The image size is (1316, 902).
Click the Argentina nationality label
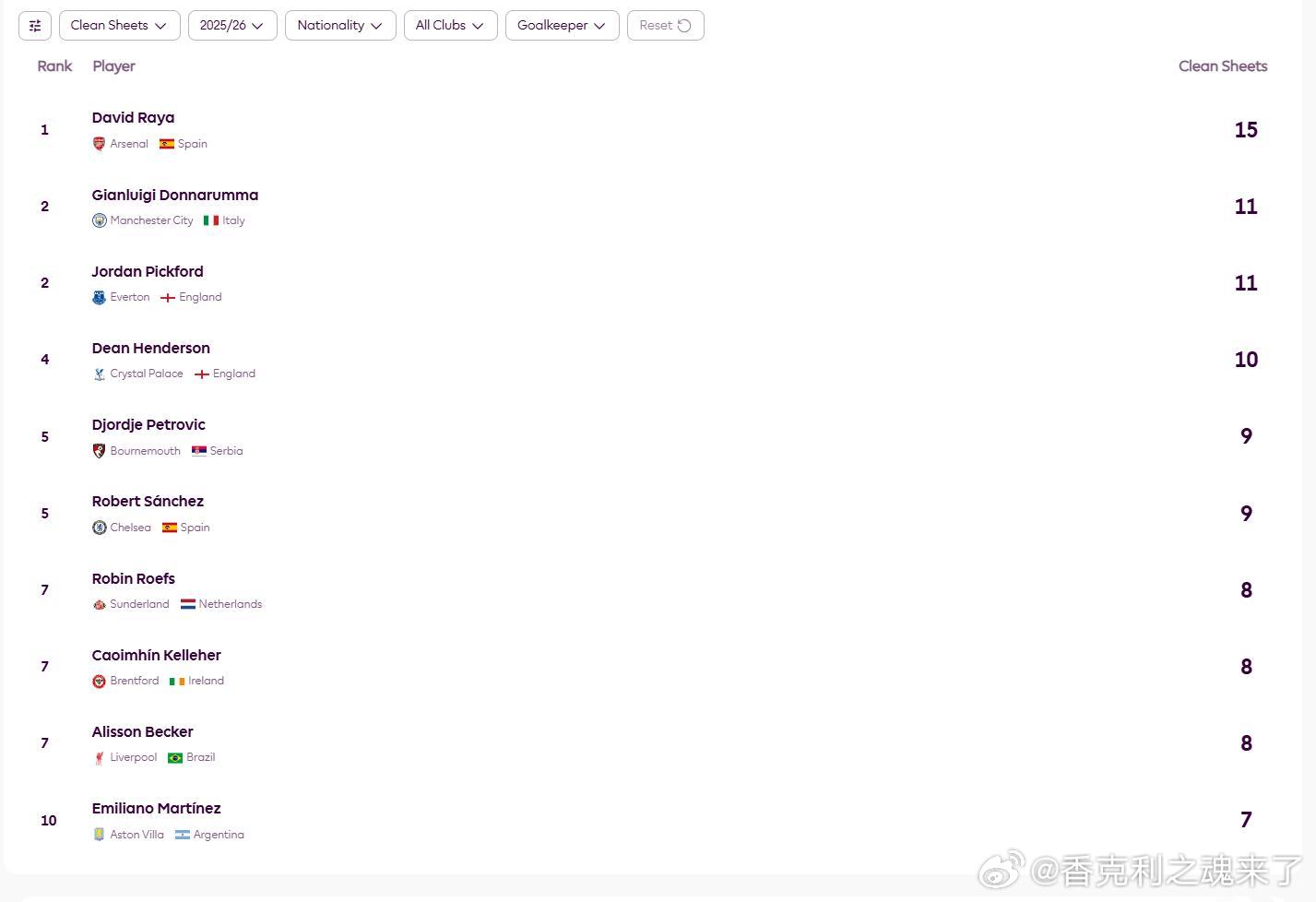[x=219, y=835]
